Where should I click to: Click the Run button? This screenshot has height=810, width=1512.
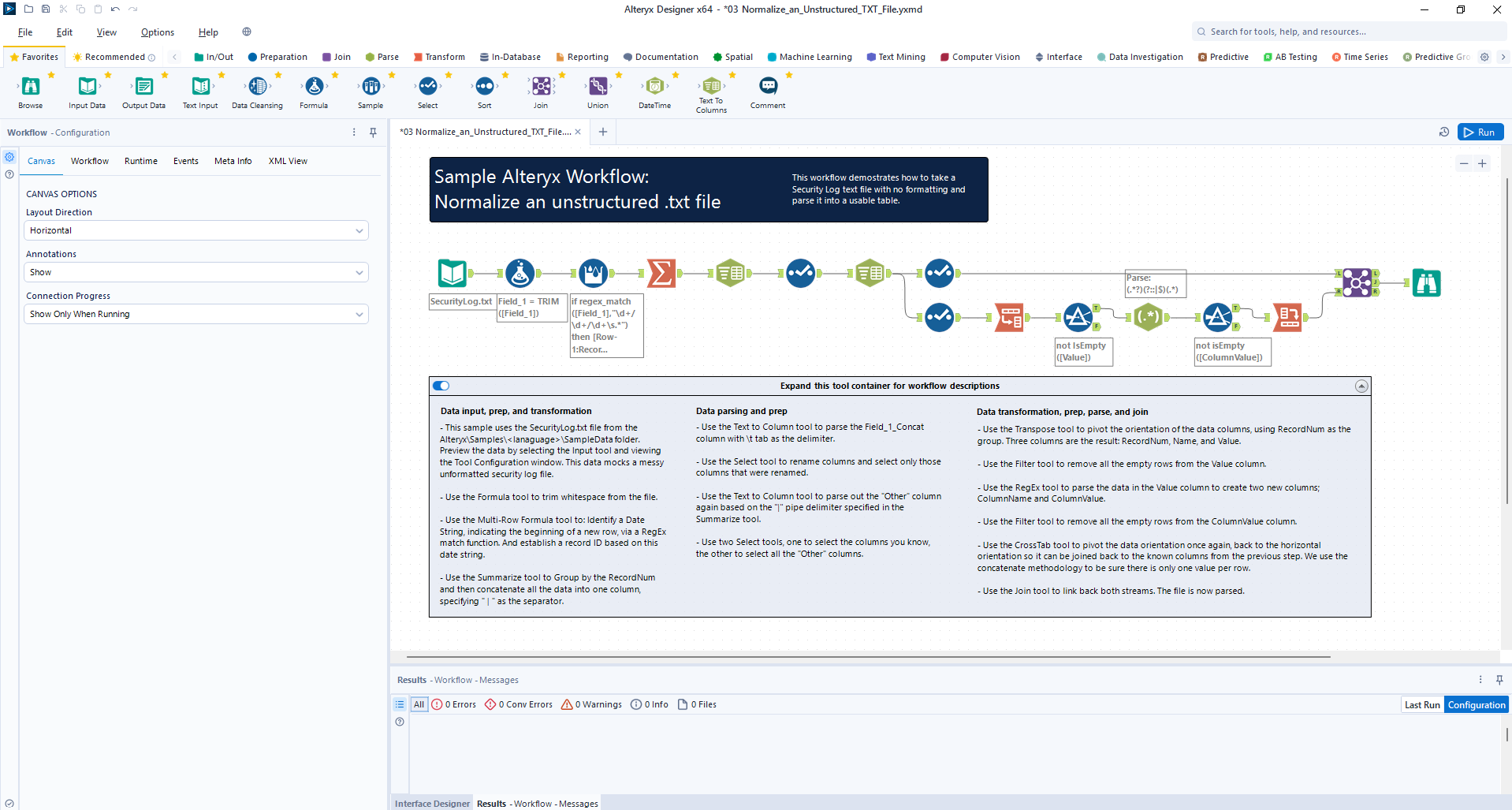point(1480,132)
